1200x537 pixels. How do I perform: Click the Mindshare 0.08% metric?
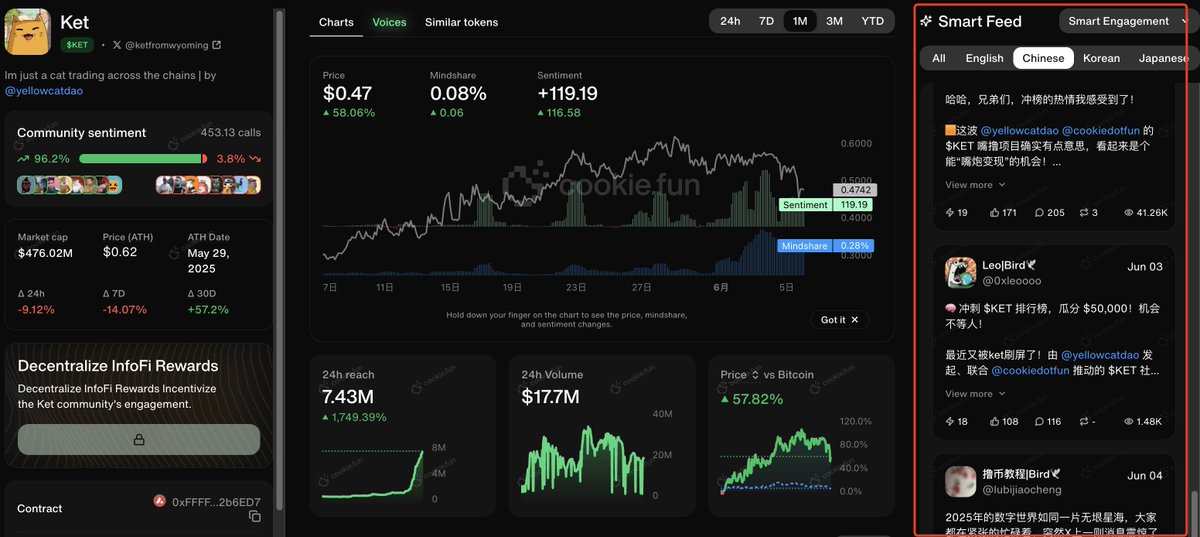pyautogui.click(x=458, y=94)
